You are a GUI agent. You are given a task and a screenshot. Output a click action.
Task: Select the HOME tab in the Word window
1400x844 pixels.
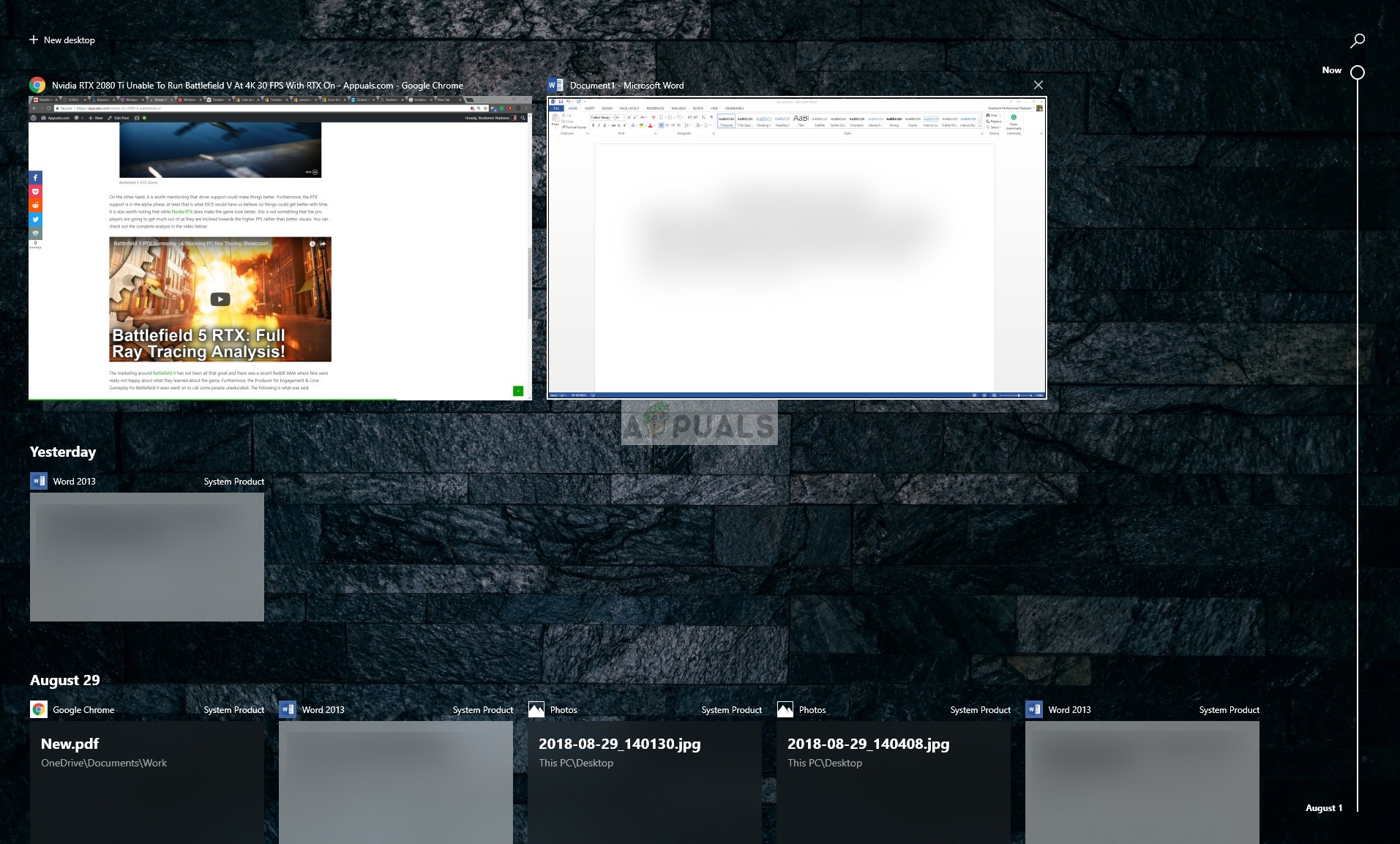tap(573, 108)
